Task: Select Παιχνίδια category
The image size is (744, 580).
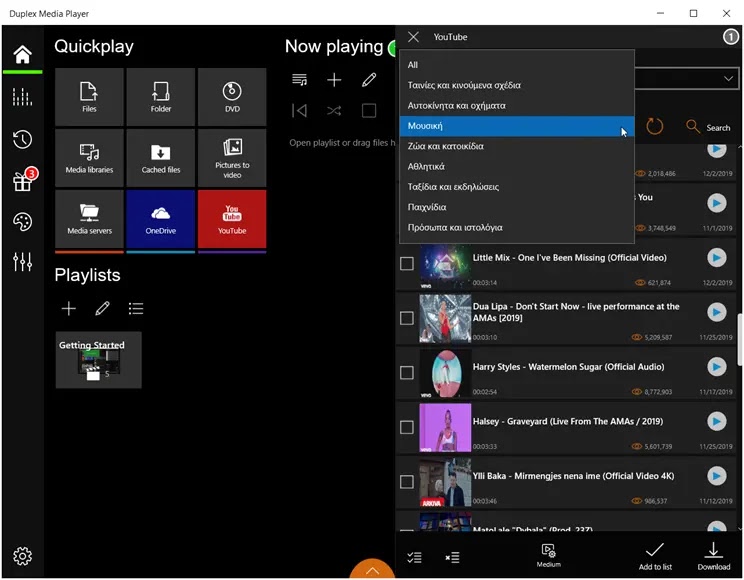Action: 517,207
